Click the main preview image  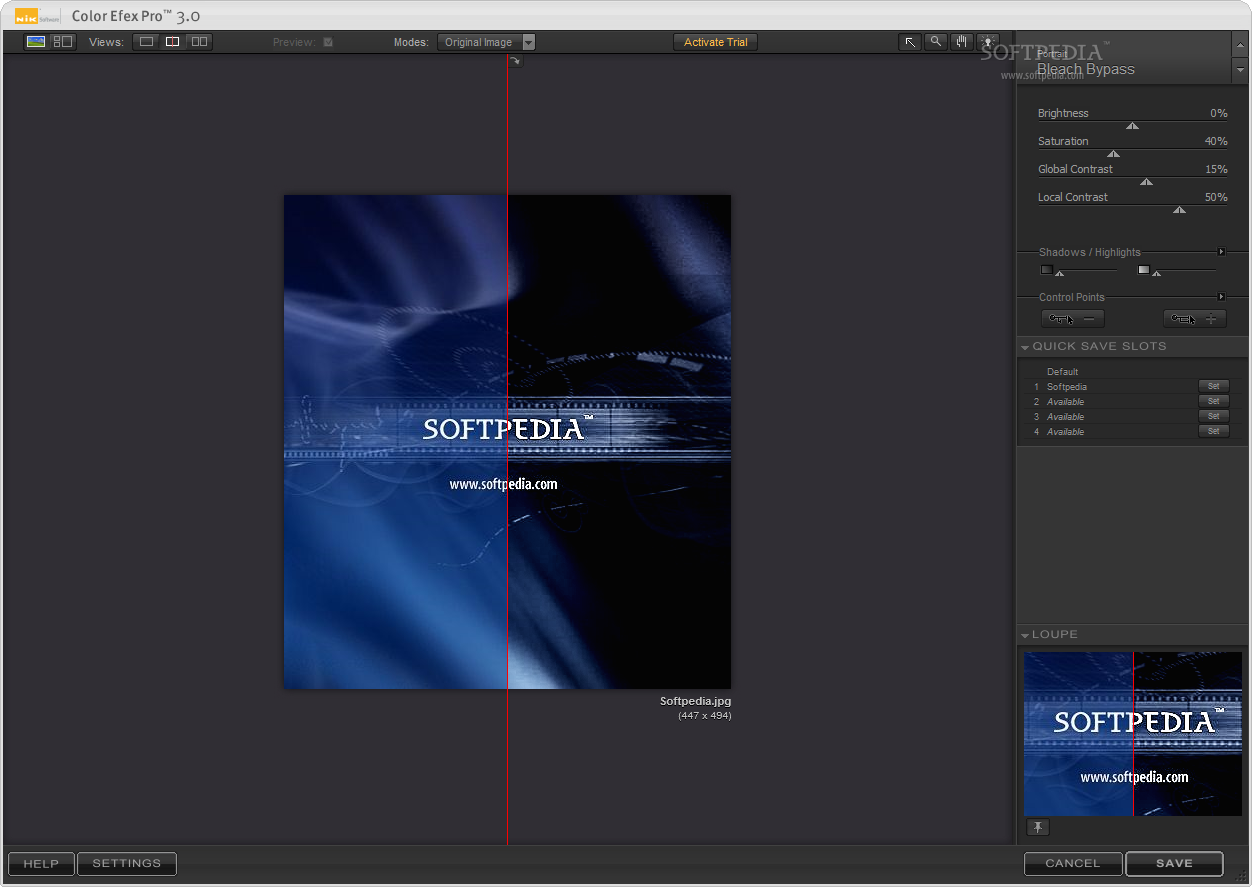tap(507, 442)
